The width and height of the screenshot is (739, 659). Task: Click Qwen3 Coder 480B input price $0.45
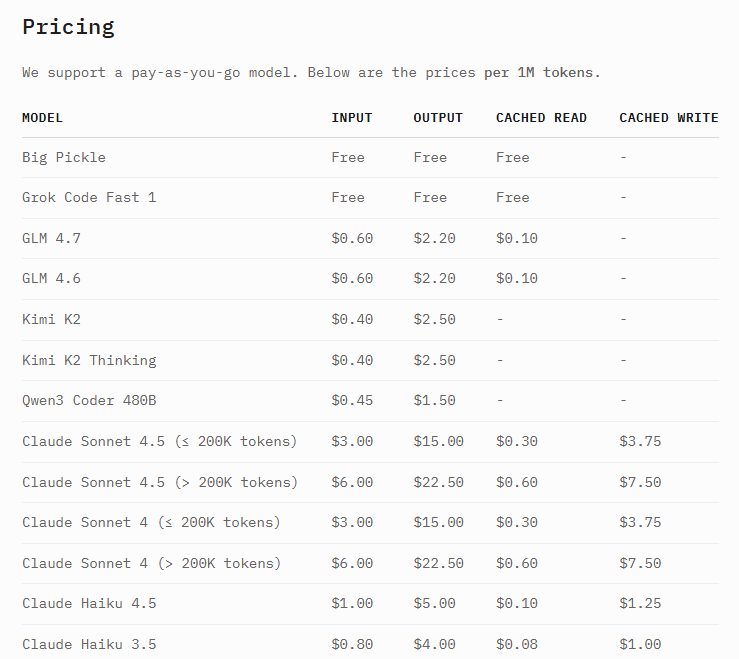click(x=351, y=400)
